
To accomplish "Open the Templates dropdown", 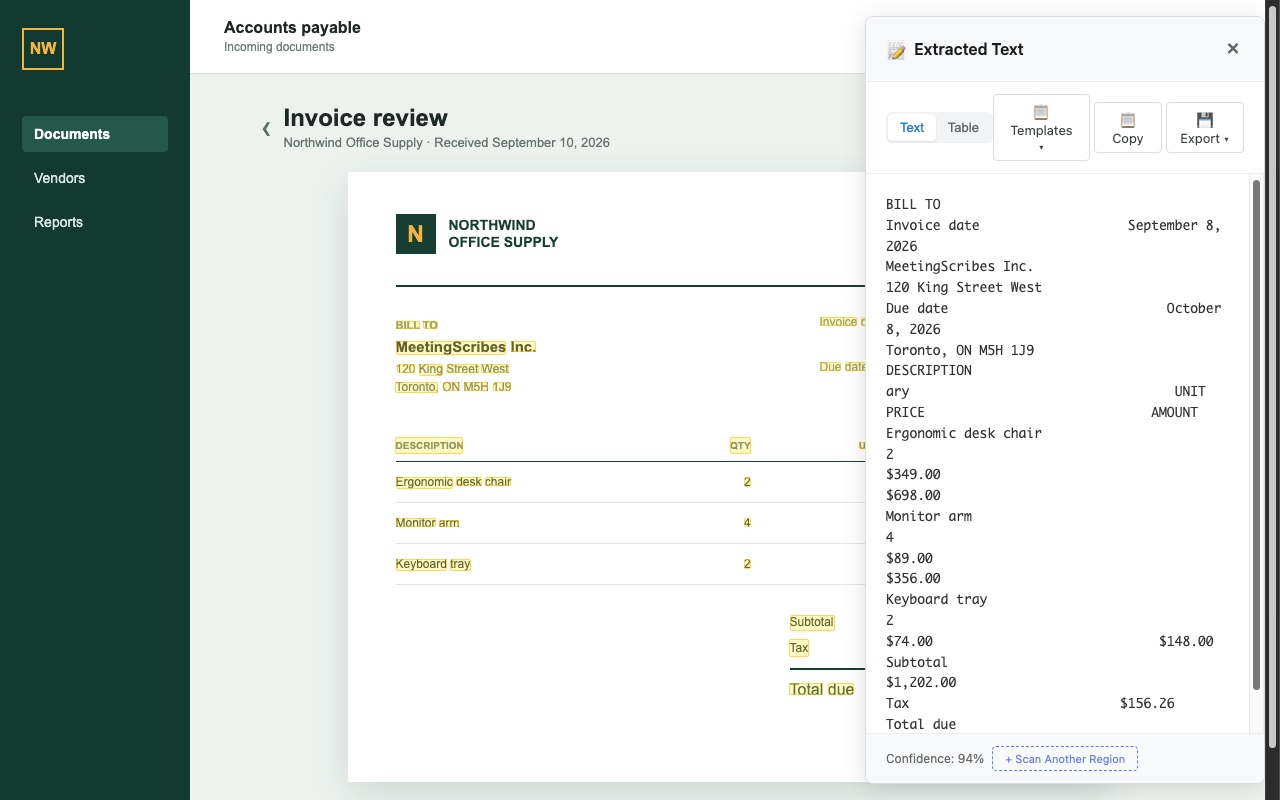I will [x=1041, y=127].
